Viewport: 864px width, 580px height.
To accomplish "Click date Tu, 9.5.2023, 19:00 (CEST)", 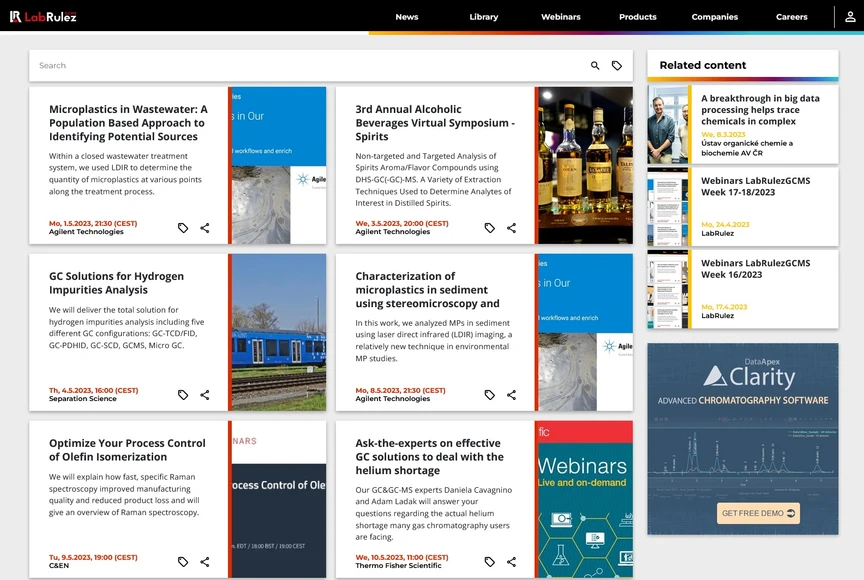I will click(x=93, y=557).
